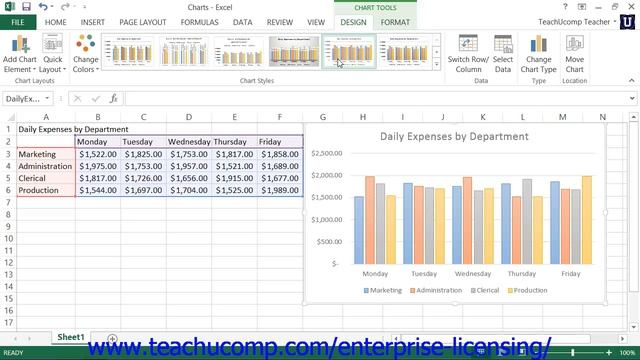Switch to the FORMULAS tab

click(200, 22)
